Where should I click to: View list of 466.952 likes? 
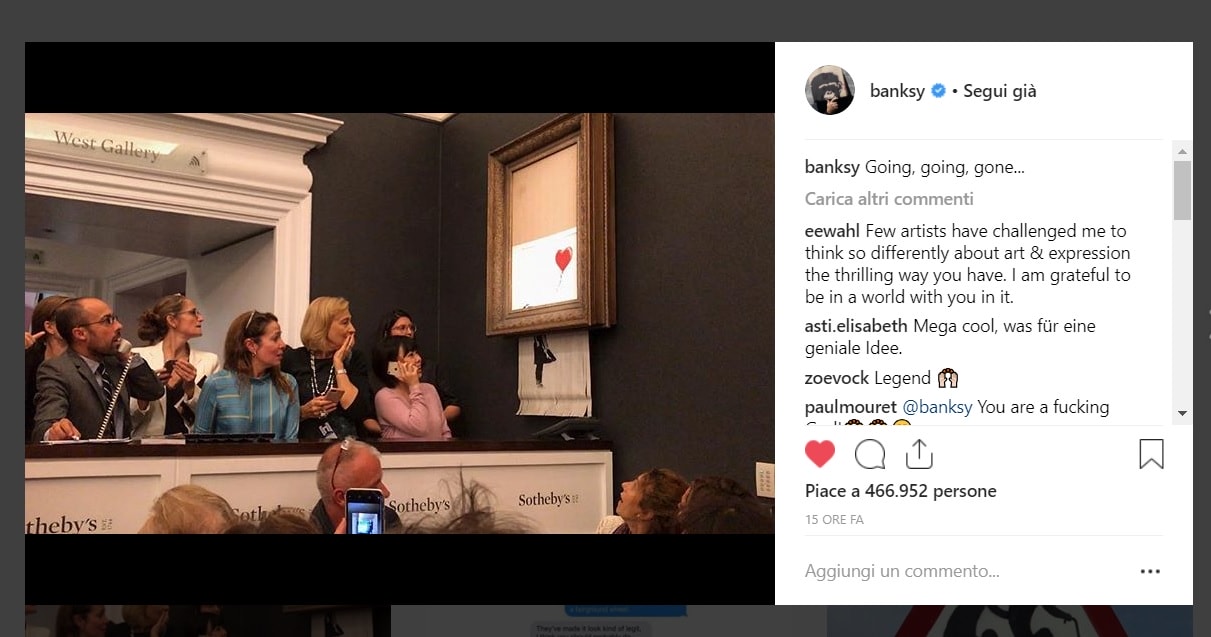point(900,491)
